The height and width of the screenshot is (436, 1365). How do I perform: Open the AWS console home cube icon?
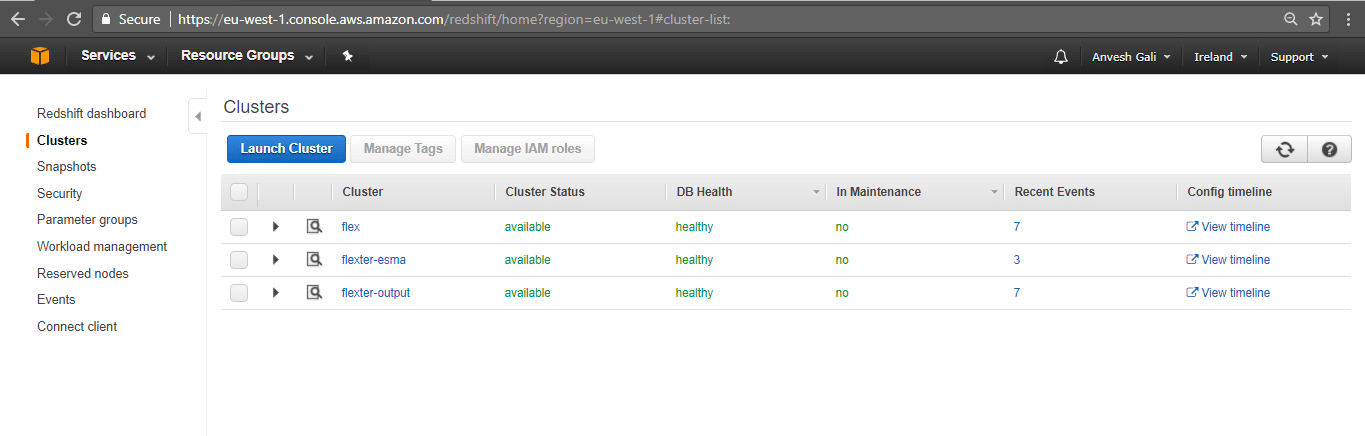tap(40, 56)
